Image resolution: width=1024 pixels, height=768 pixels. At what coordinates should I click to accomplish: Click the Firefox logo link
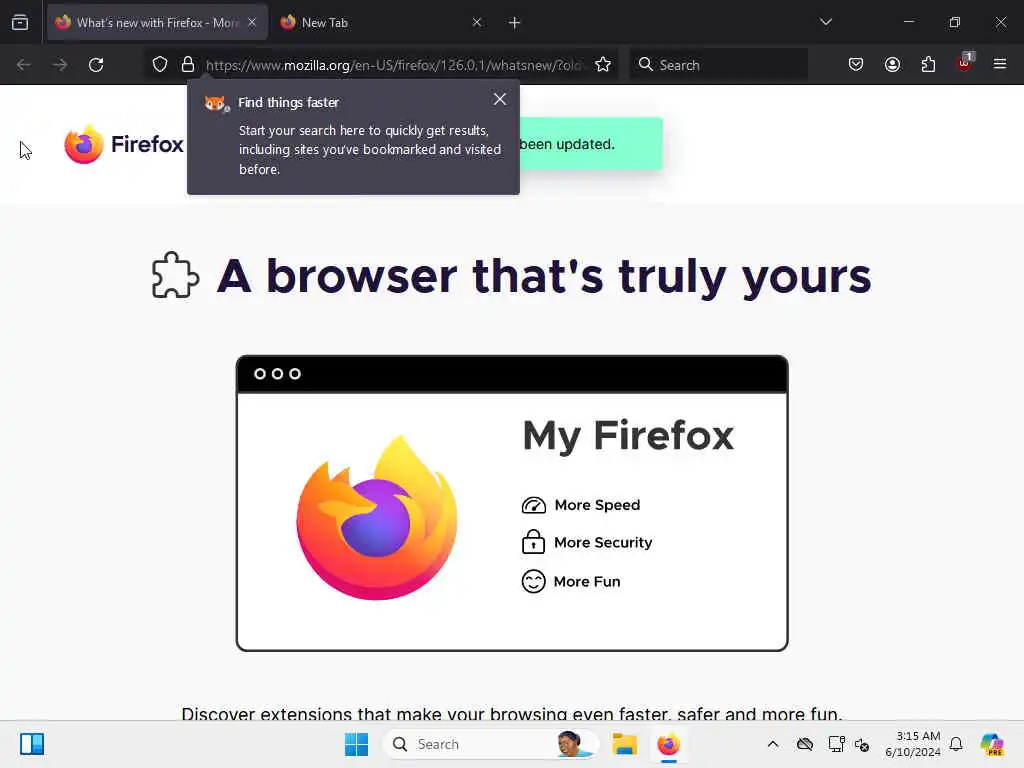[124, 144]
